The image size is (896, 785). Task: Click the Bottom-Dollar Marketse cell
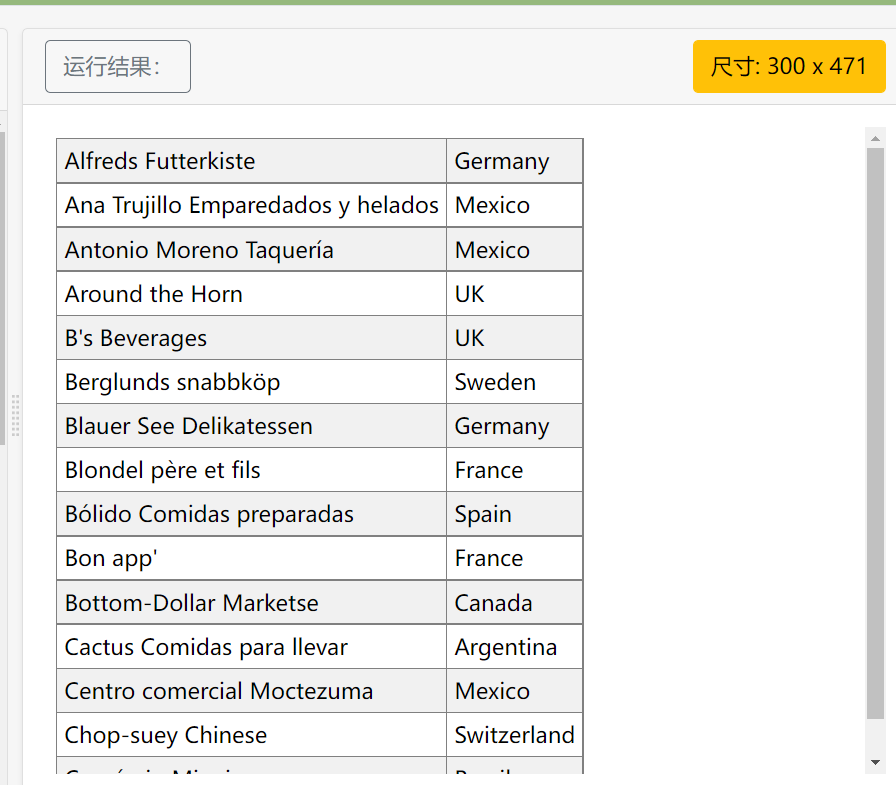[x=251, y=603]
